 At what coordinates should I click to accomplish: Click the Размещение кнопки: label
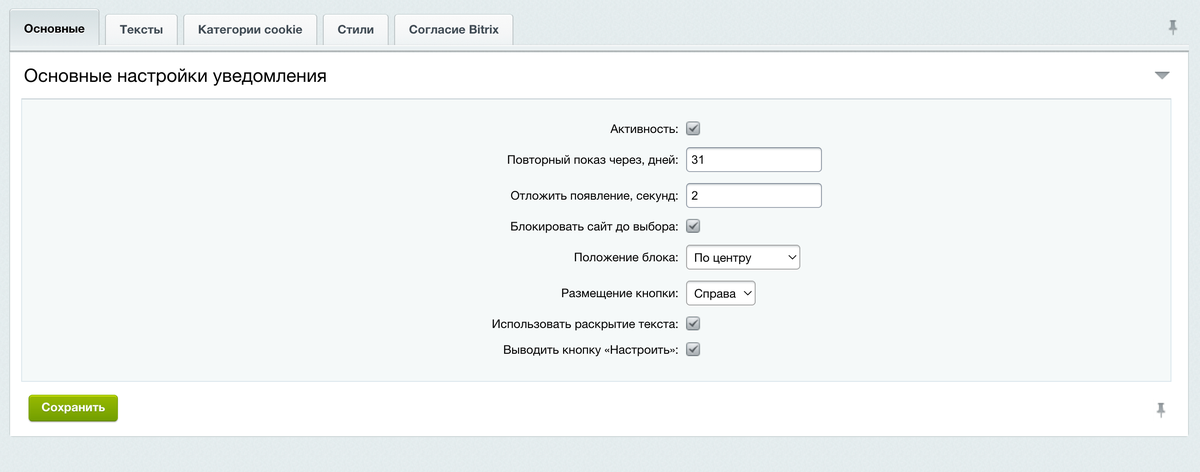[x=620, y=293]
